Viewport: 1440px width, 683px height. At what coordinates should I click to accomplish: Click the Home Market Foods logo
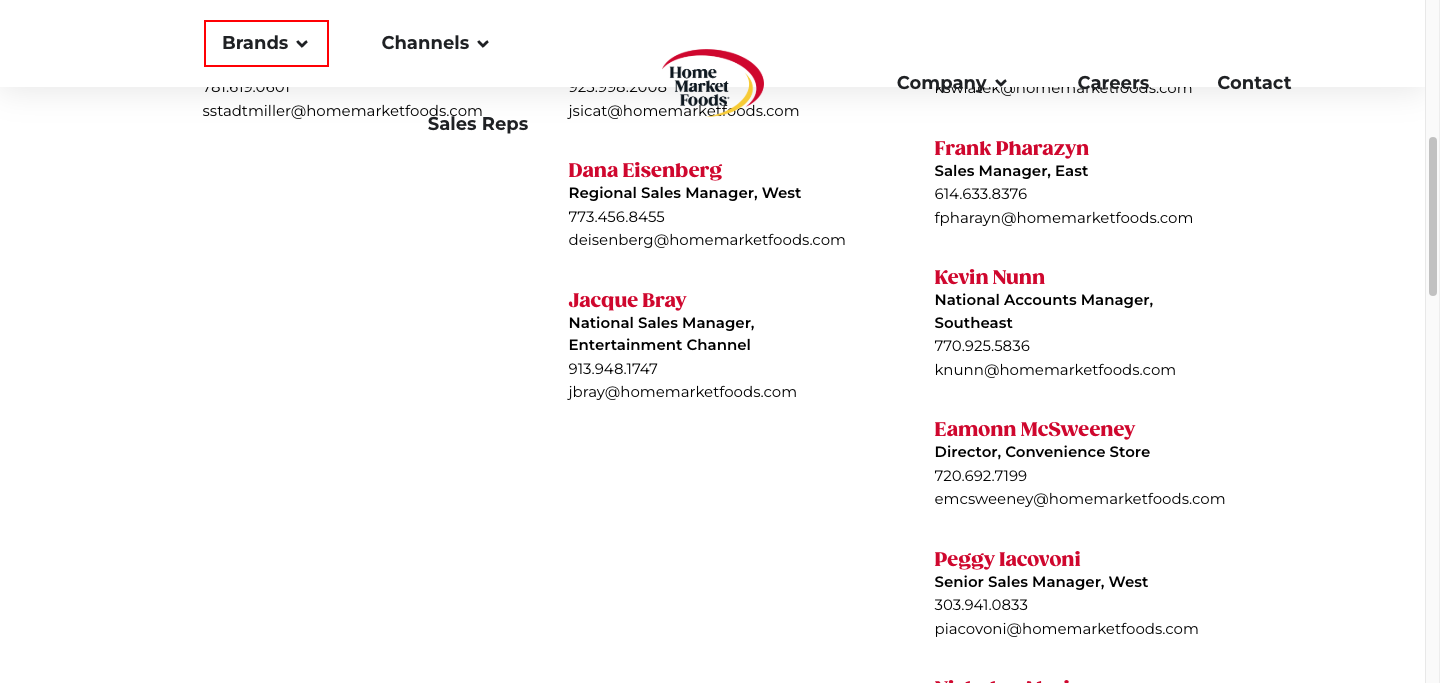(x=712, y=83)
